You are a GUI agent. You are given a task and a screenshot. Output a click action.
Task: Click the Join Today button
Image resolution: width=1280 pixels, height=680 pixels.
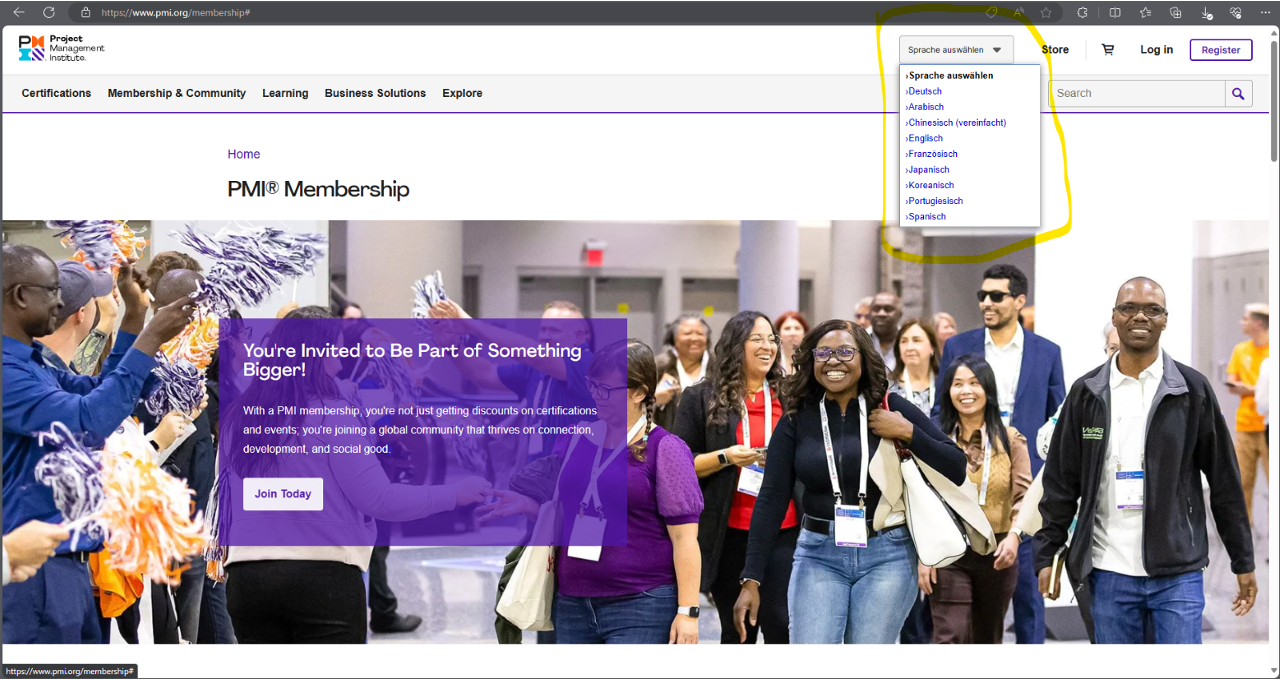pos(282,494)
